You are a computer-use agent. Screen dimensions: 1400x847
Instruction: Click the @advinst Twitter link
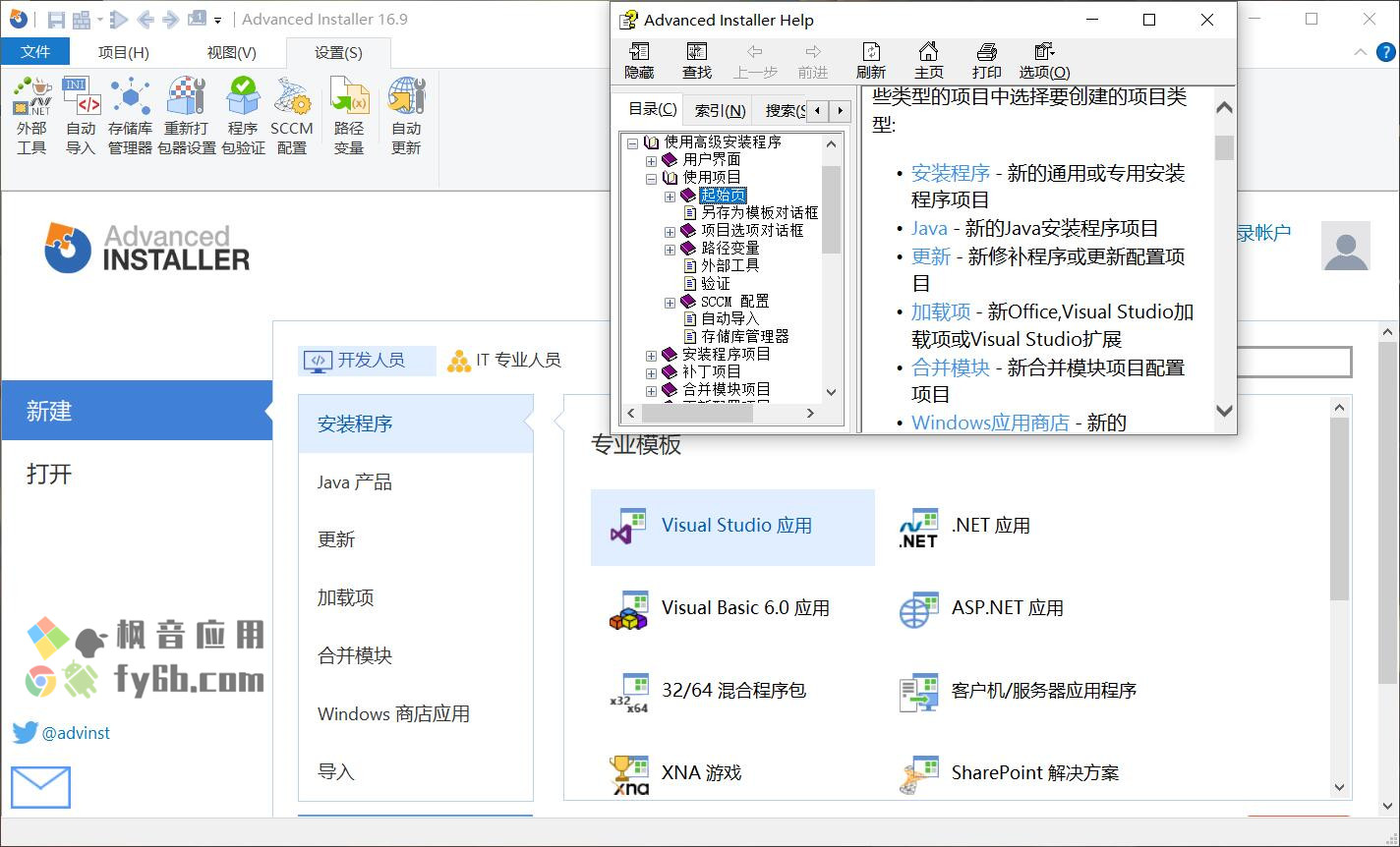click(76, 733)
